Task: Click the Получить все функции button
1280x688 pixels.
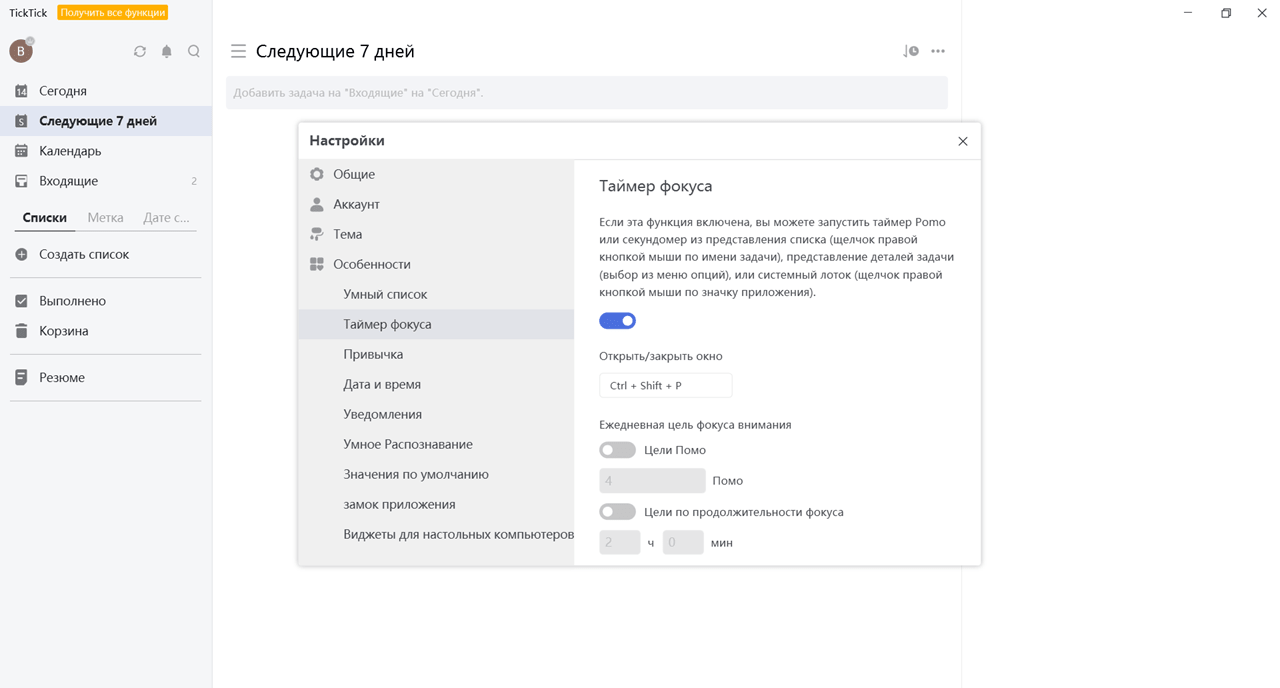Action: pos(113,13)
